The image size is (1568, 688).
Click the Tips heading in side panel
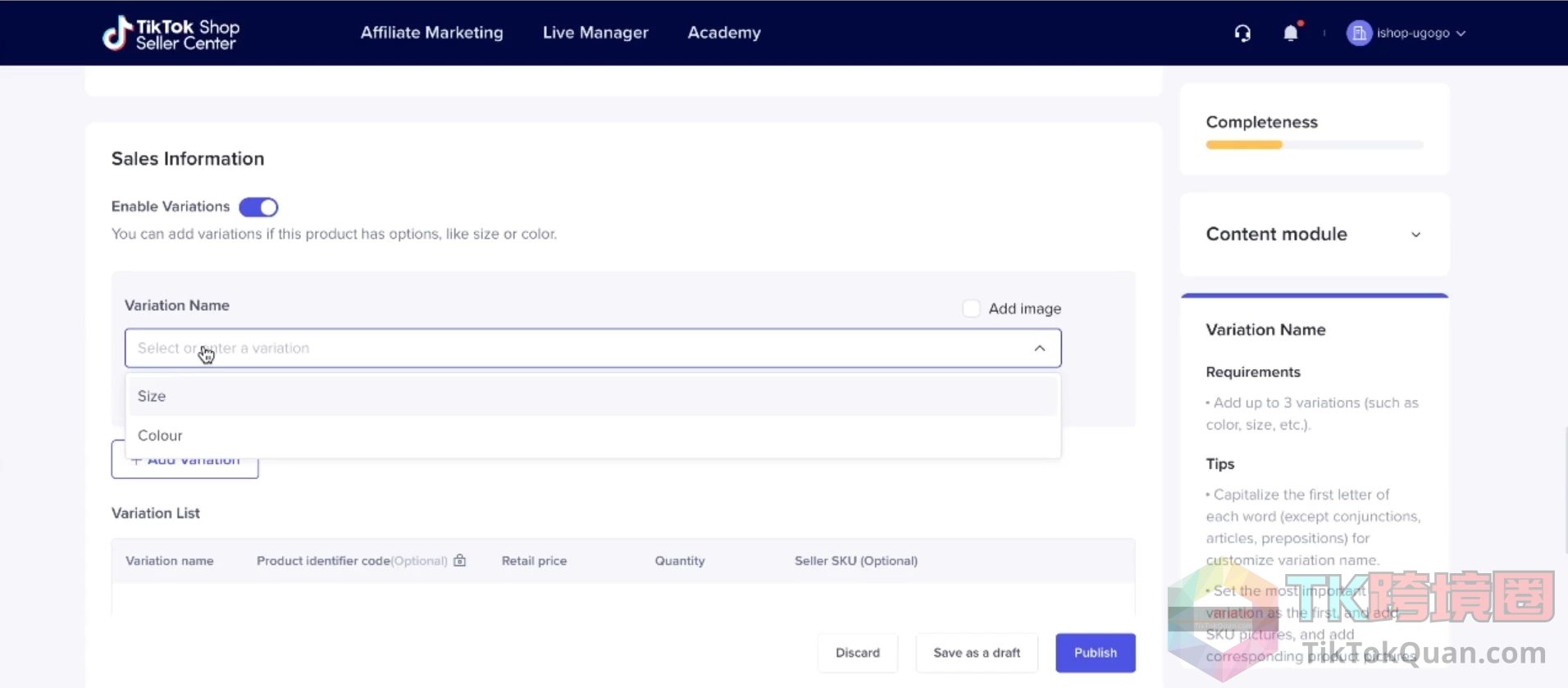click(x=1220, y=464)
